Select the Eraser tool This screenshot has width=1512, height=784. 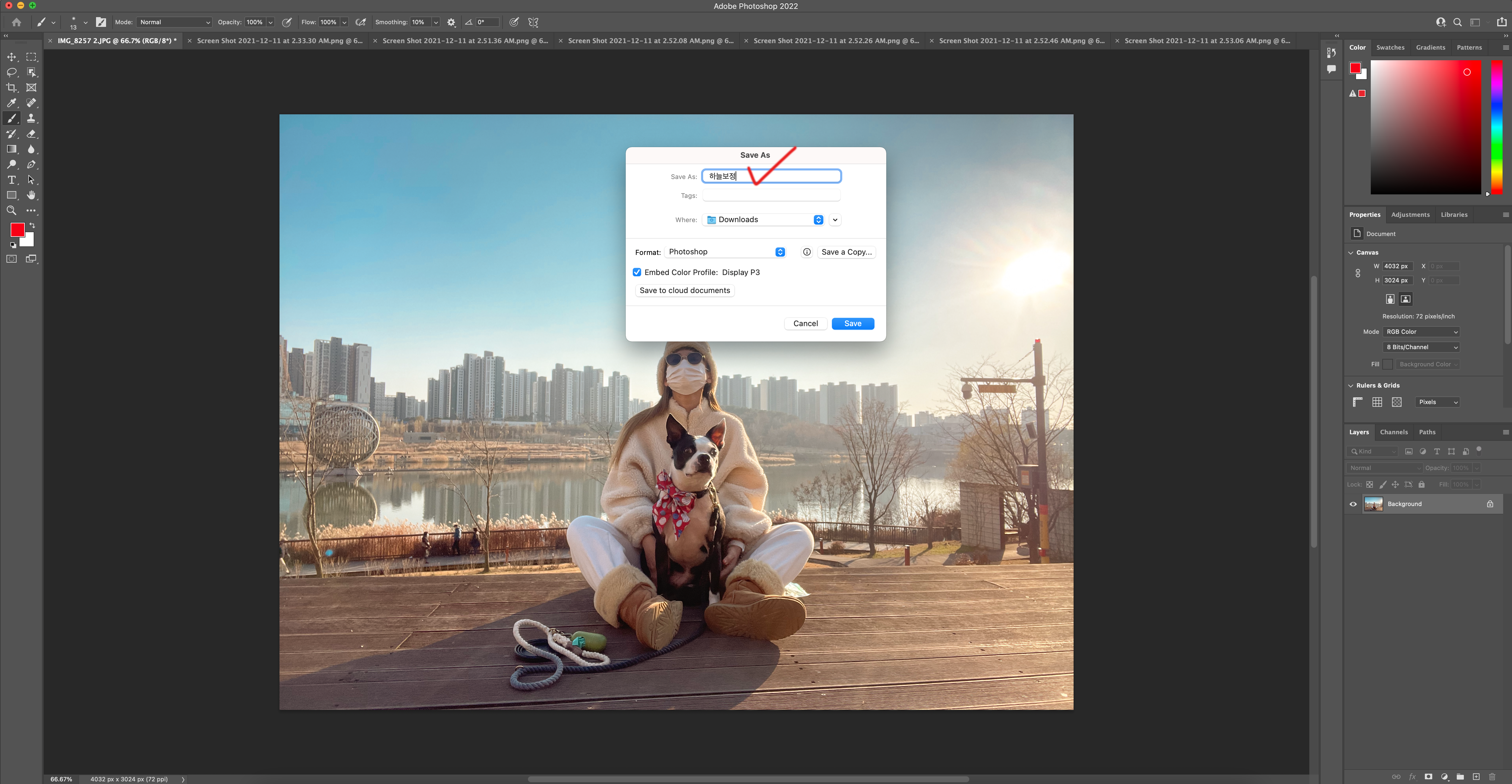[31, 134]
